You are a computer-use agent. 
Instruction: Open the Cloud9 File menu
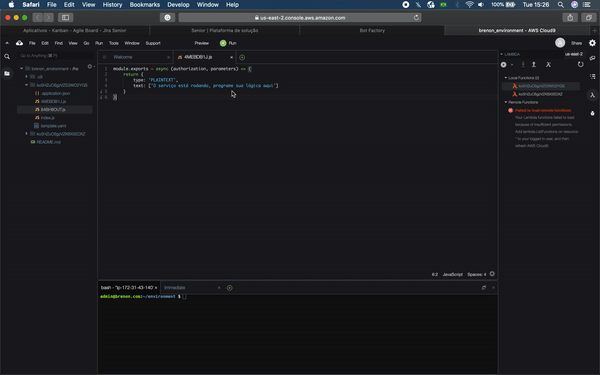(32, 43)
